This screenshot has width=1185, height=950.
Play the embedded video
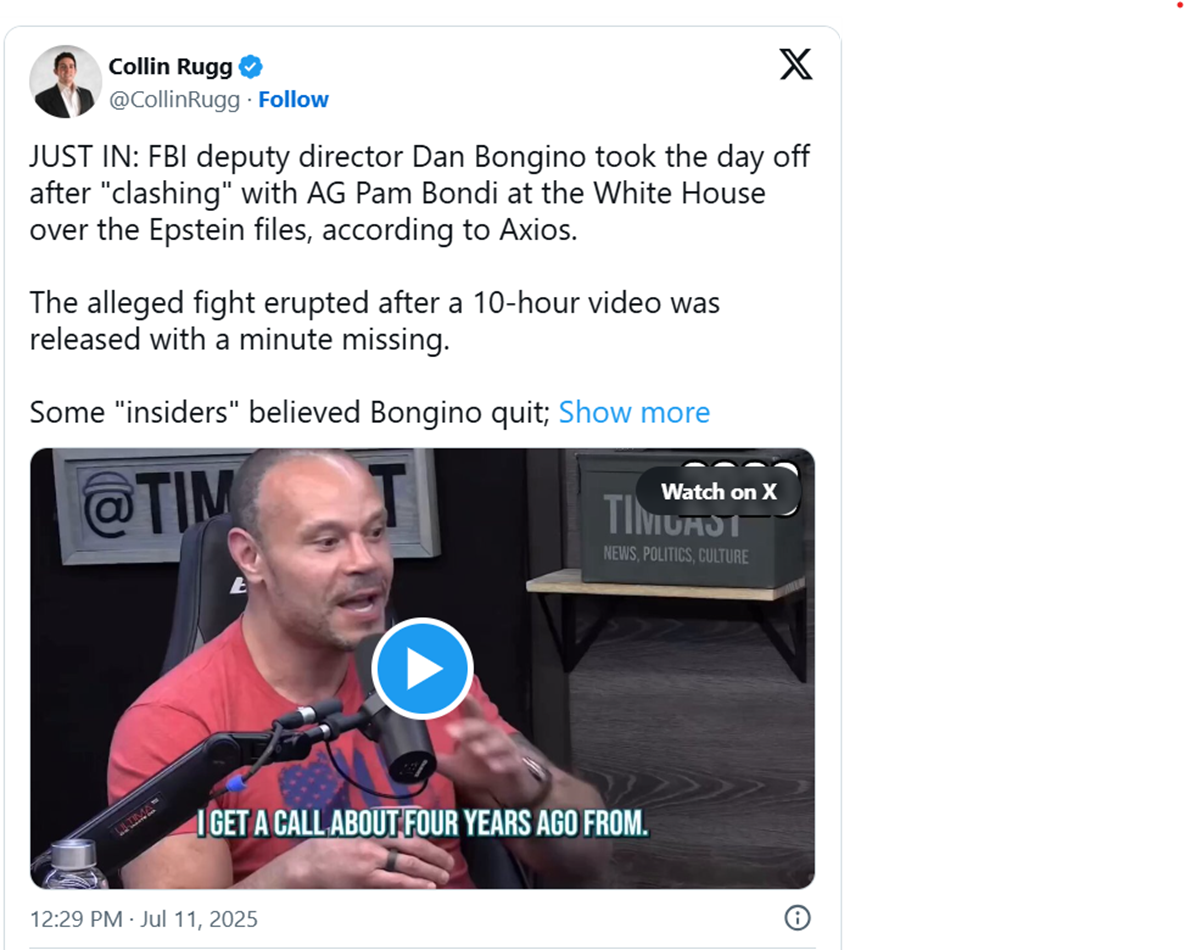click(x=422, y=669)
